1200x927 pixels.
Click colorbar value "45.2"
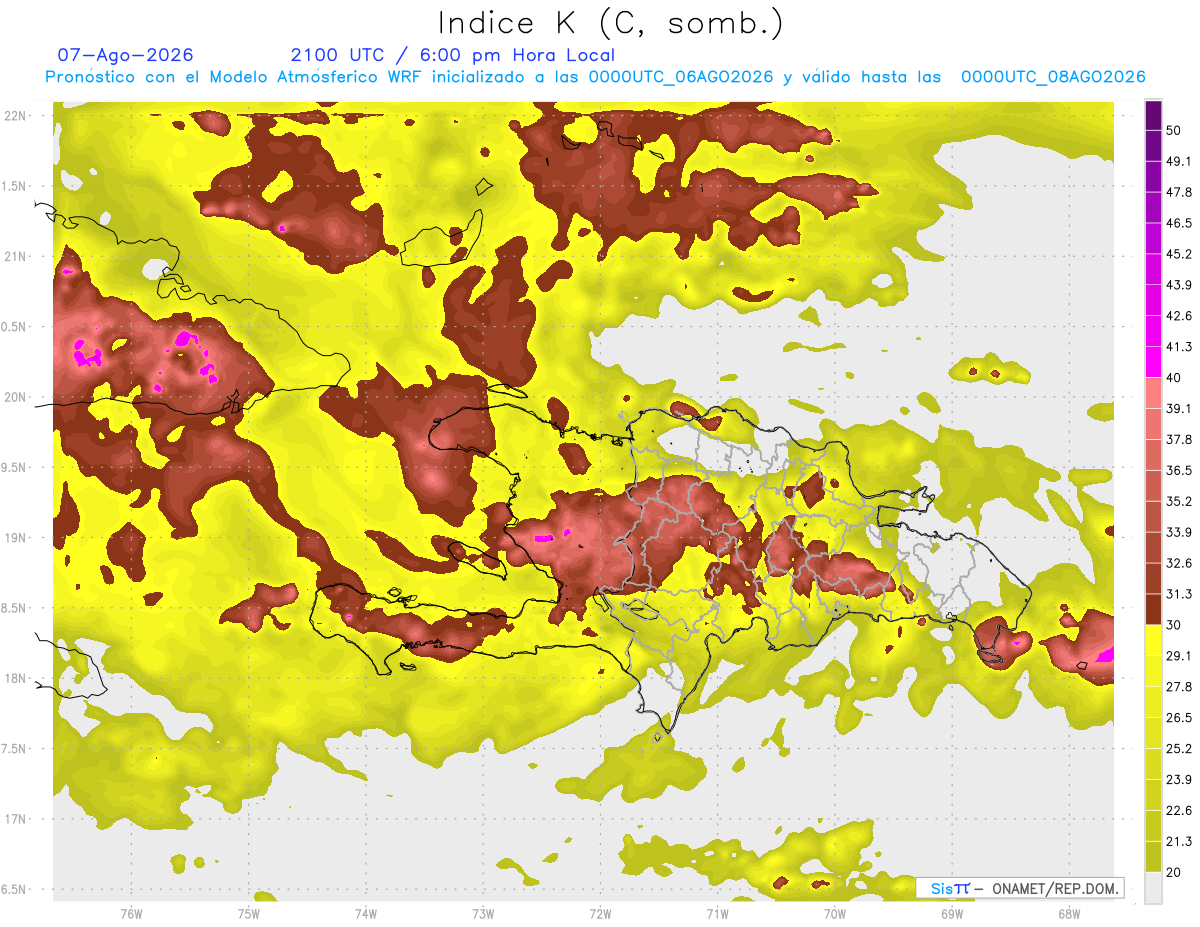[1179, 254]
